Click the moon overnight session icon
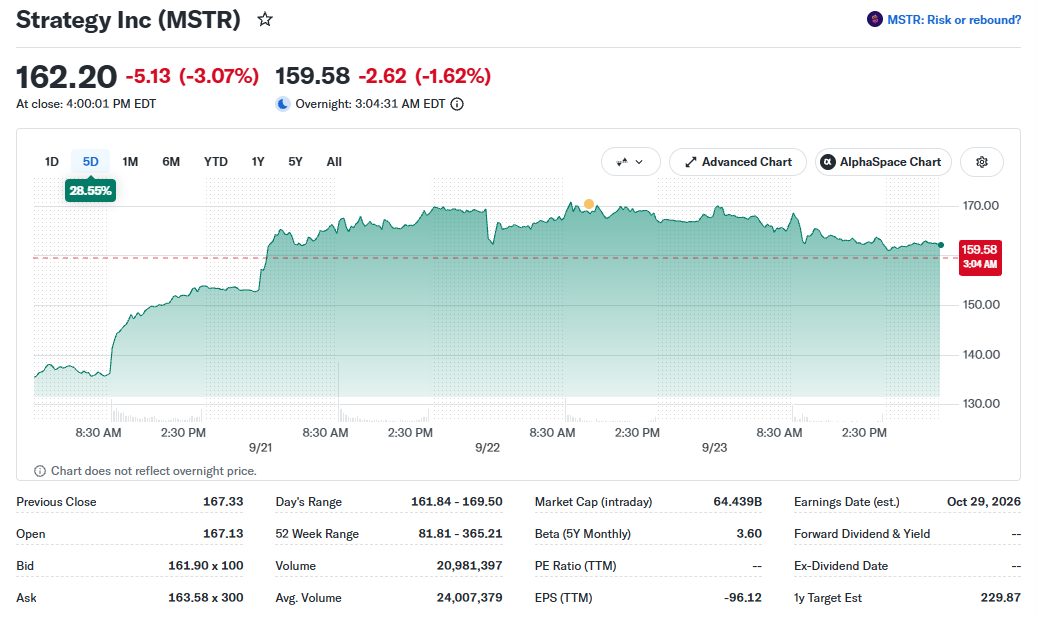Screen dimensions: 1038x618 [x=283, y=104]
